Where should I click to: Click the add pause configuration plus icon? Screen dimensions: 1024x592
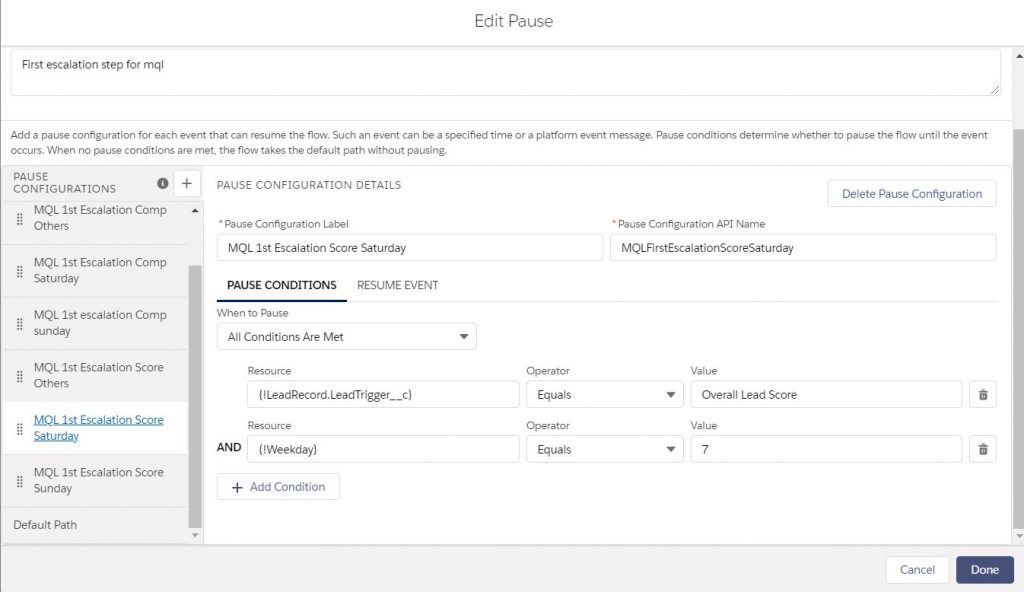(x=187, y=183)
